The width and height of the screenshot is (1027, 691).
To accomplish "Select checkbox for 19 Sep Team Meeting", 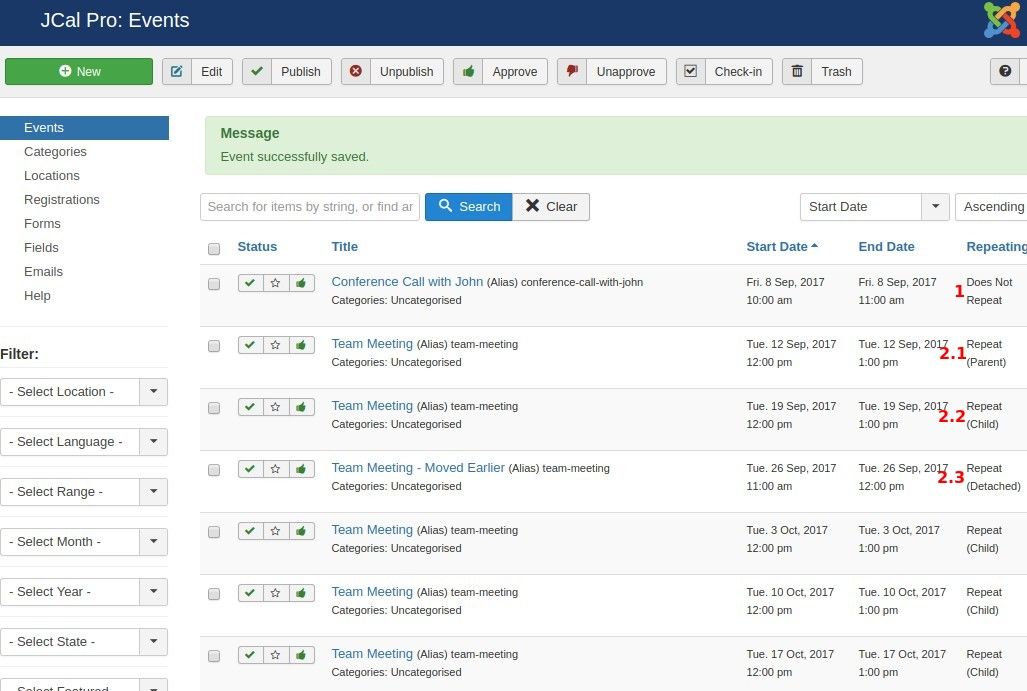I will [214, 408].
